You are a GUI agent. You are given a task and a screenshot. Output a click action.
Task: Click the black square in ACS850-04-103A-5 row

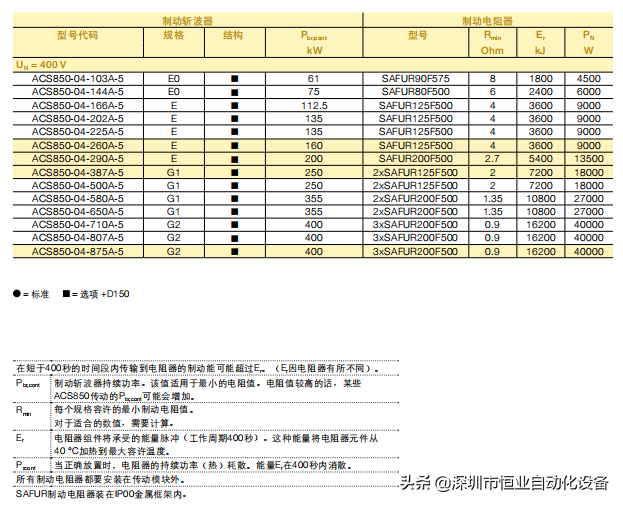tap(234, 79)
